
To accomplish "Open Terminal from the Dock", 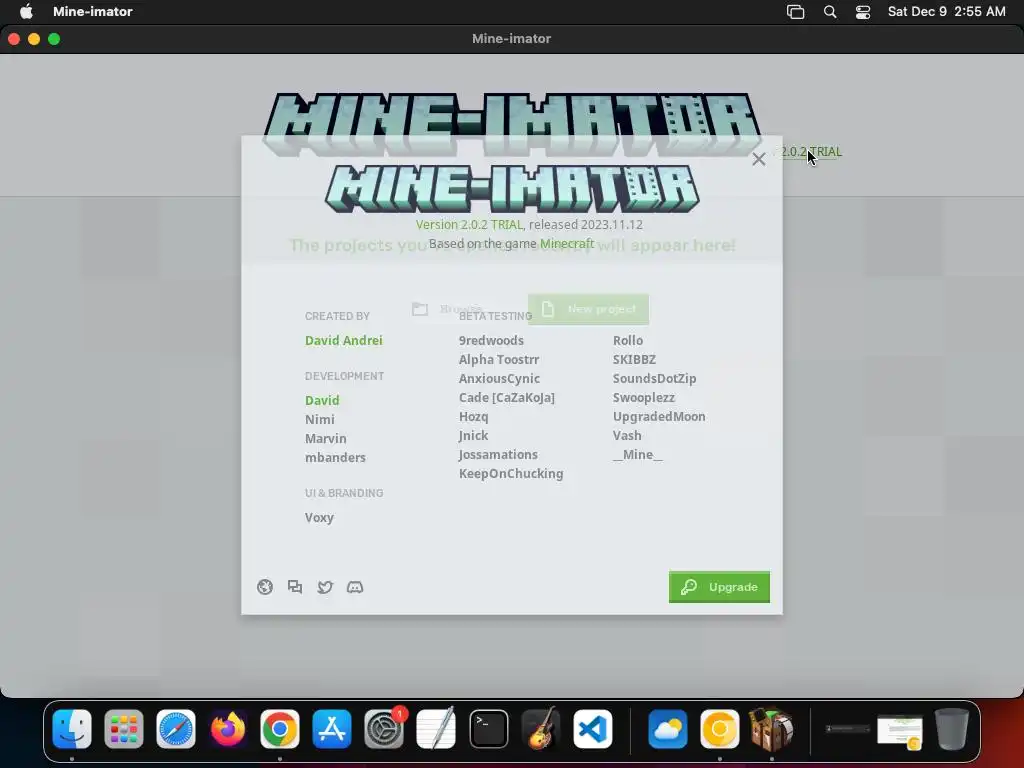I will (x=488, y=728).
